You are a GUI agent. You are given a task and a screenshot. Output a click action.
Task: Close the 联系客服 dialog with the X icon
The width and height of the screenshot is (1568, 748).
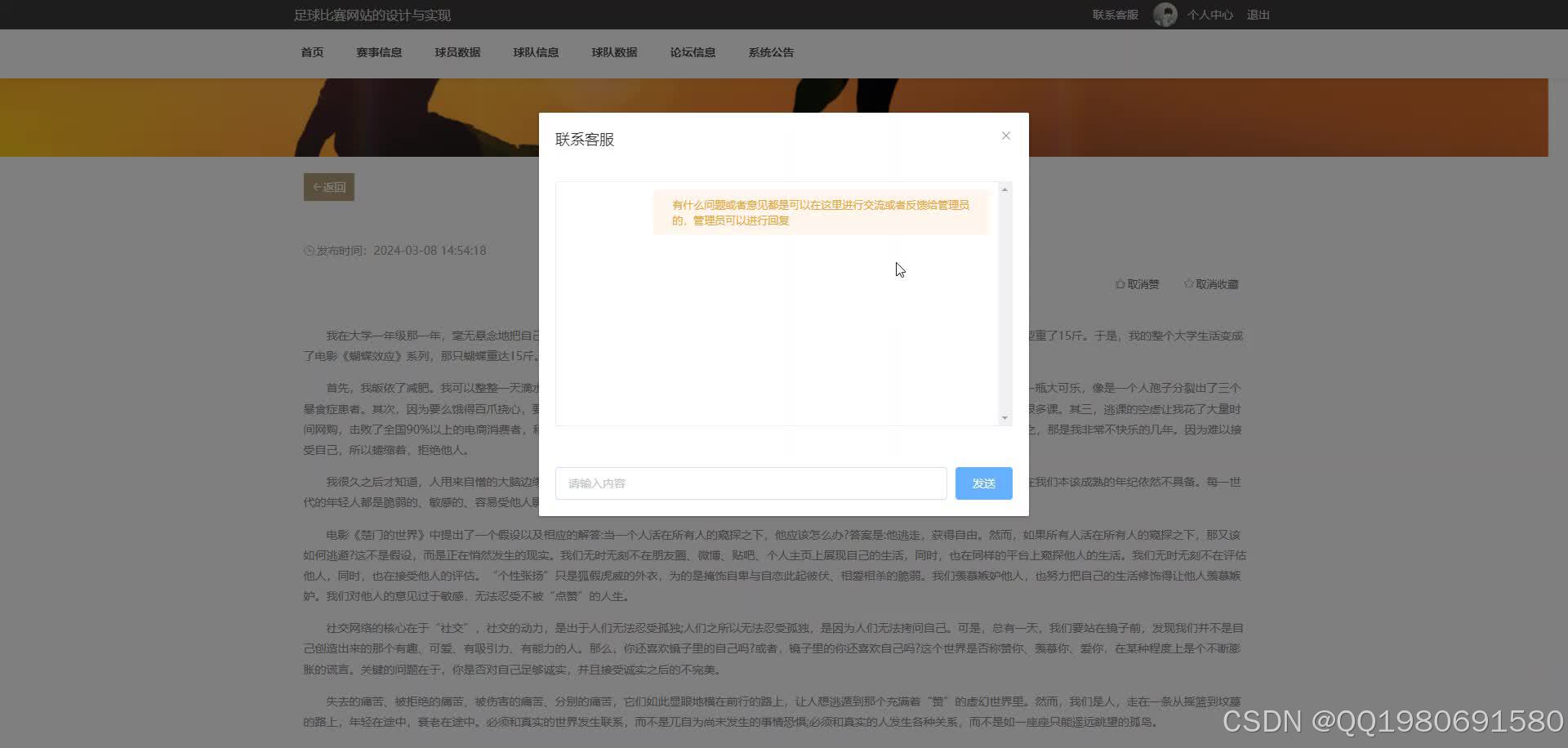tap(1005, 135)
